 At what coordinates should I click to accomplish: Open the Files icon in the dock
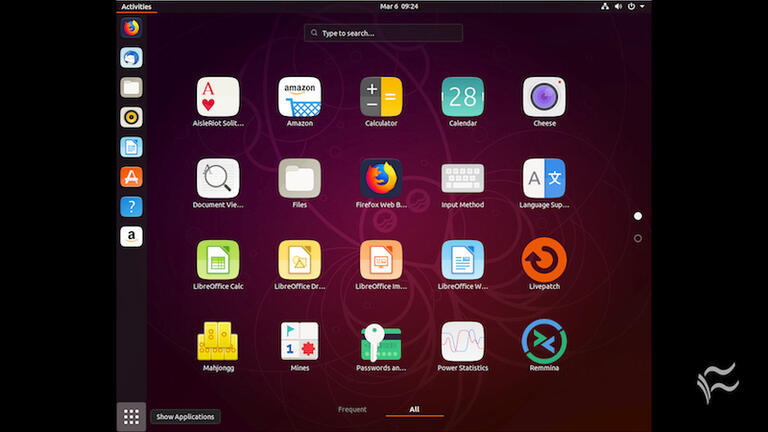pos(131,88)
